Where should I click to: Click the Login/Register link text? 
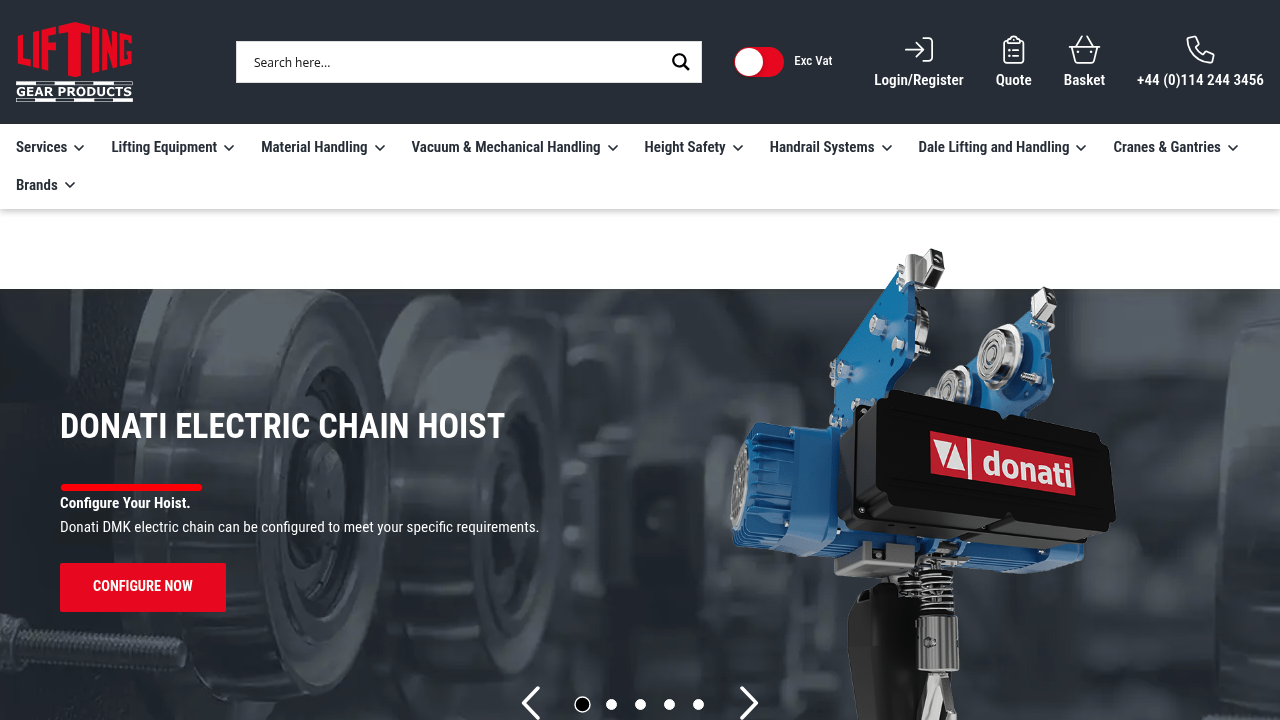pos(919,80)
